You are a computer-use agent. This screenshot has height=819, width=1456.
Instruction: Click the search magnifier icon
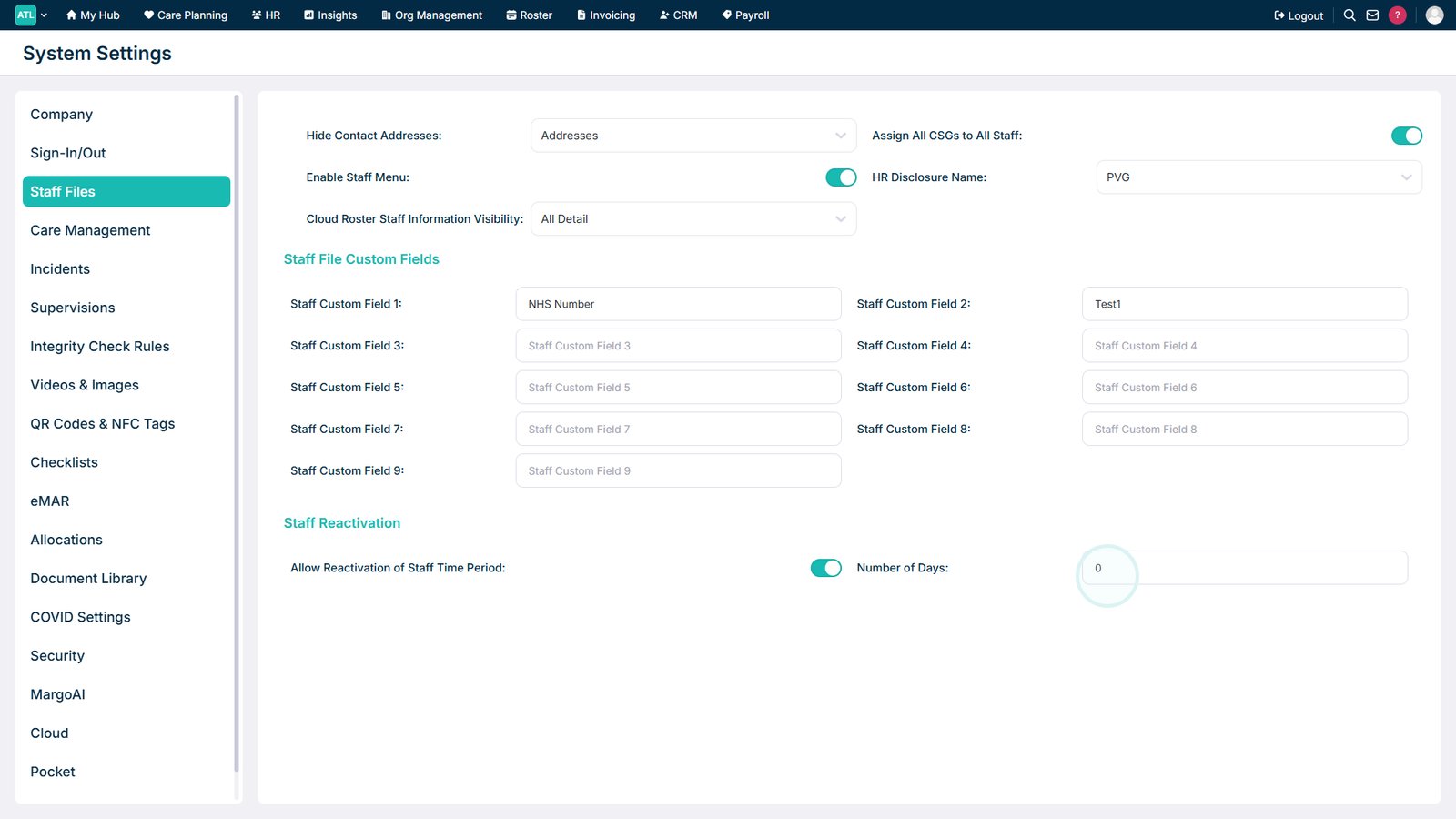[1350, 15]
